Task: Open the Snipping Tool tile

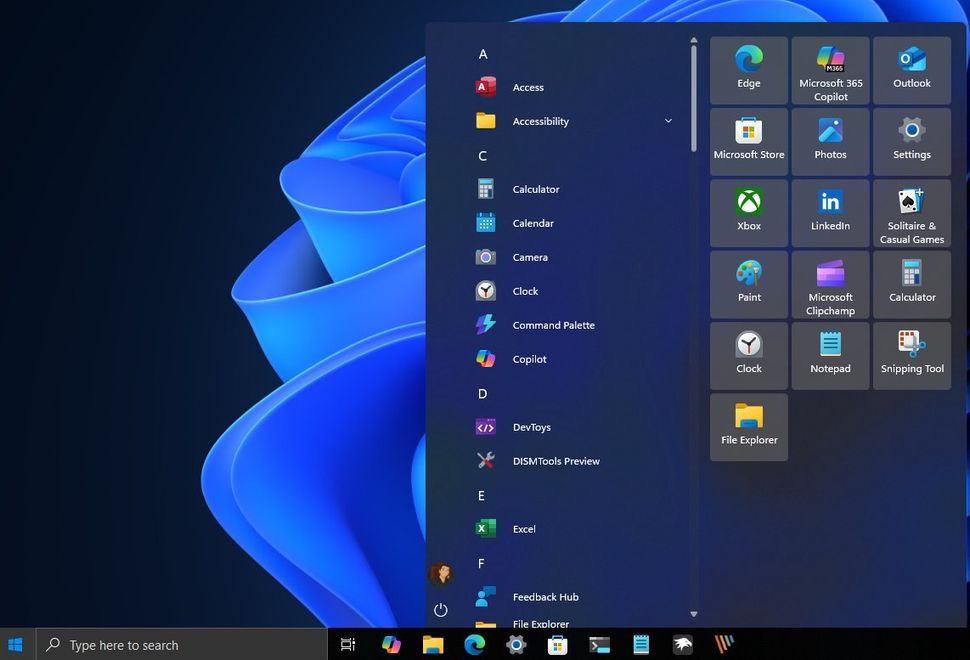Action: coord(911,355)
